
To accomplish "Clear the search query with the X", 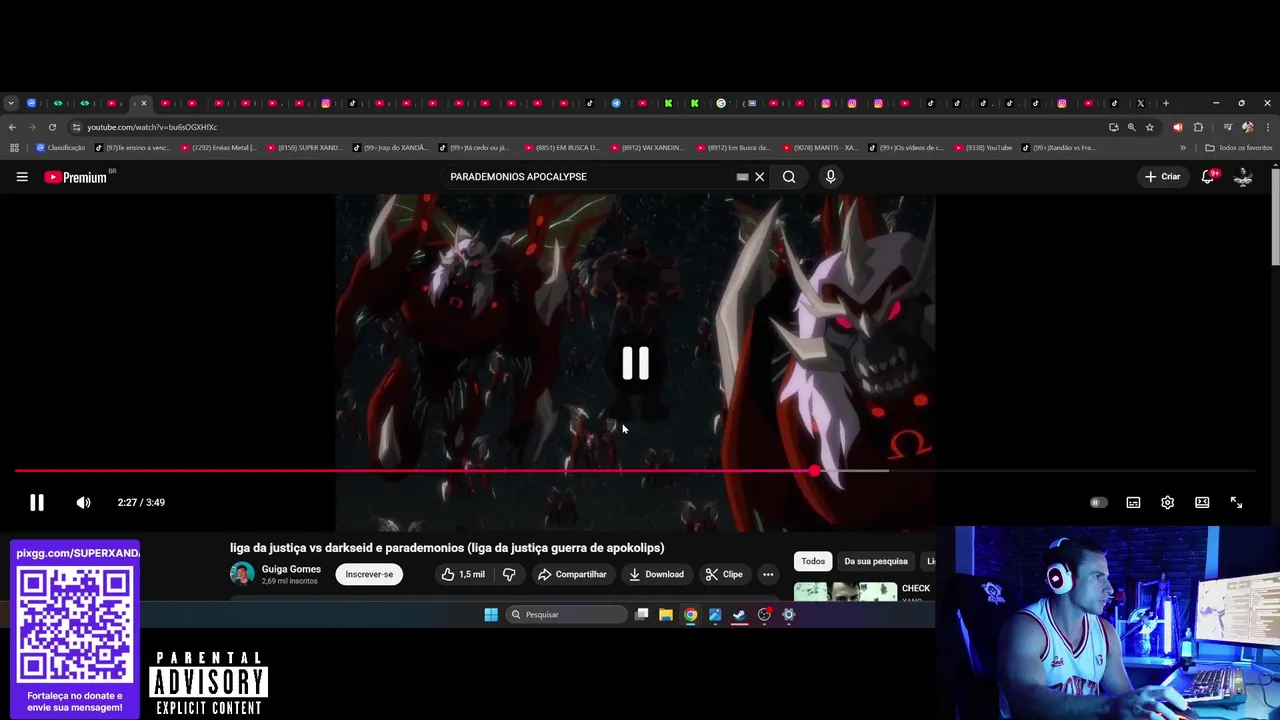I will 760,177.
